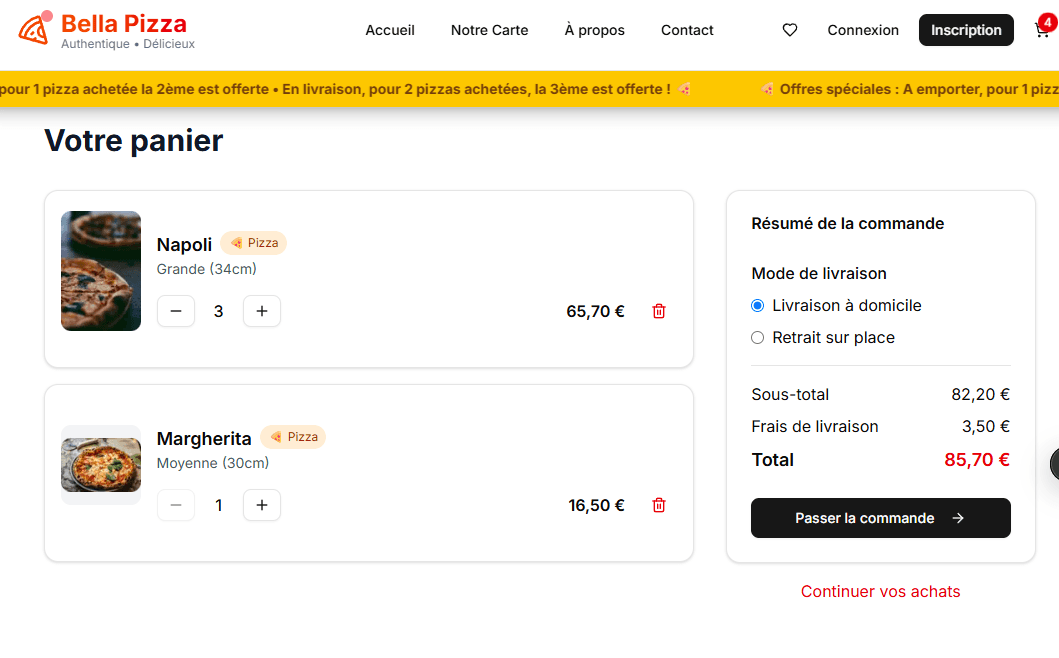Click the plus icon beside Margherita
Viewport: 1059px width, 658px height.
(261, 505)
